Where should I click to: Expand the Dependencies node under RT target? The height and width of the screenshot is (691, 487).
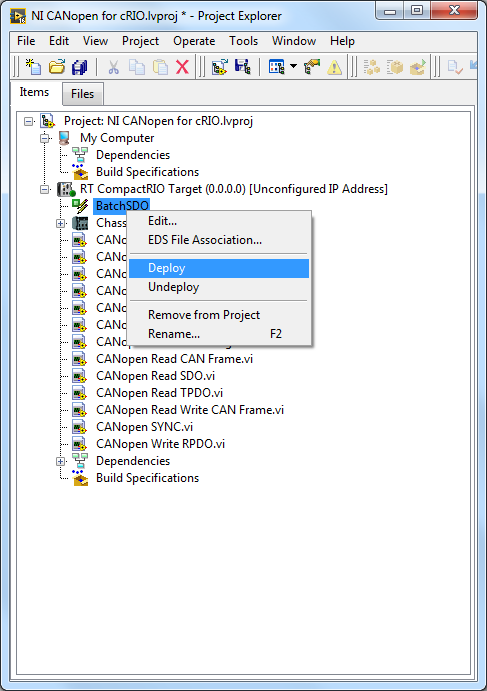tap(61, 461)
